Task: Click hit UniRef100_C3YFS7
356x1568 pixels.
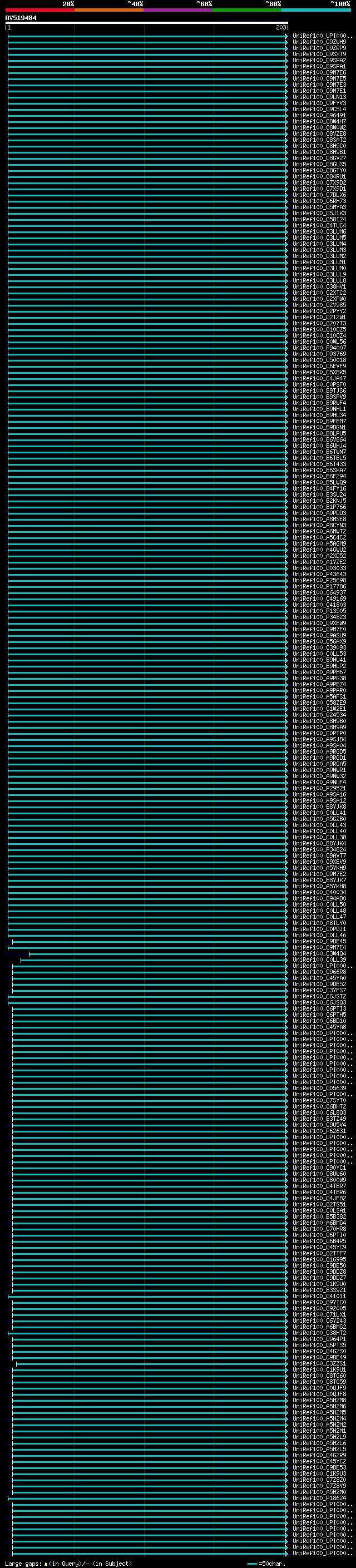Action: click(319, 990)
